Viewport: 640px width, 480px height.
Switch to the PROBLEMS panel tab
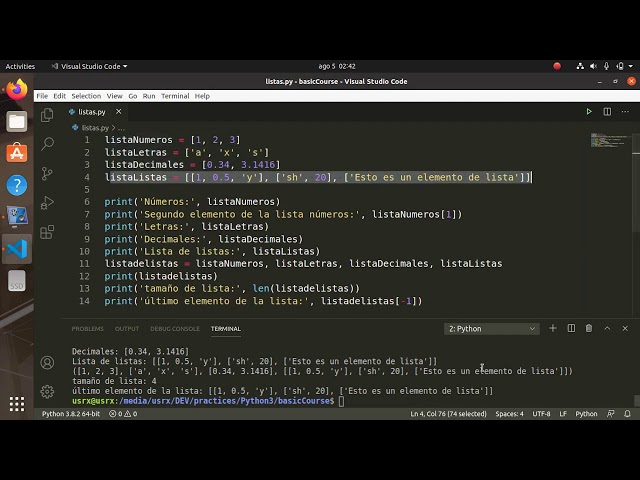click(88, 329)
